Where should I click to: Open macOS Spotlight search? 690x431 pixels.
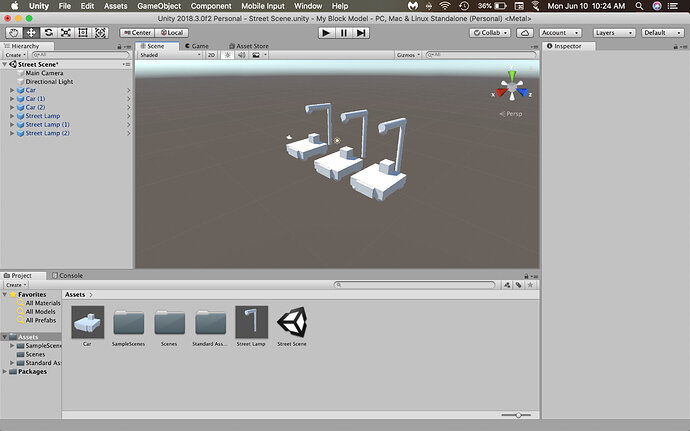point(639,6)
